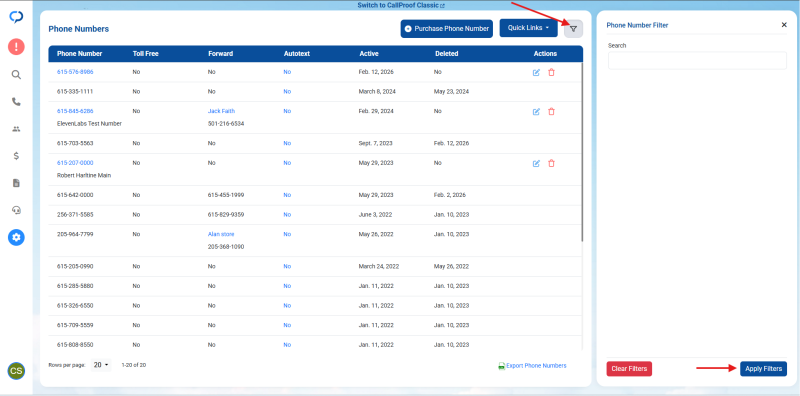Edit phone number 615-576-8986
This screenshot has width=800, height=396.
536,72
